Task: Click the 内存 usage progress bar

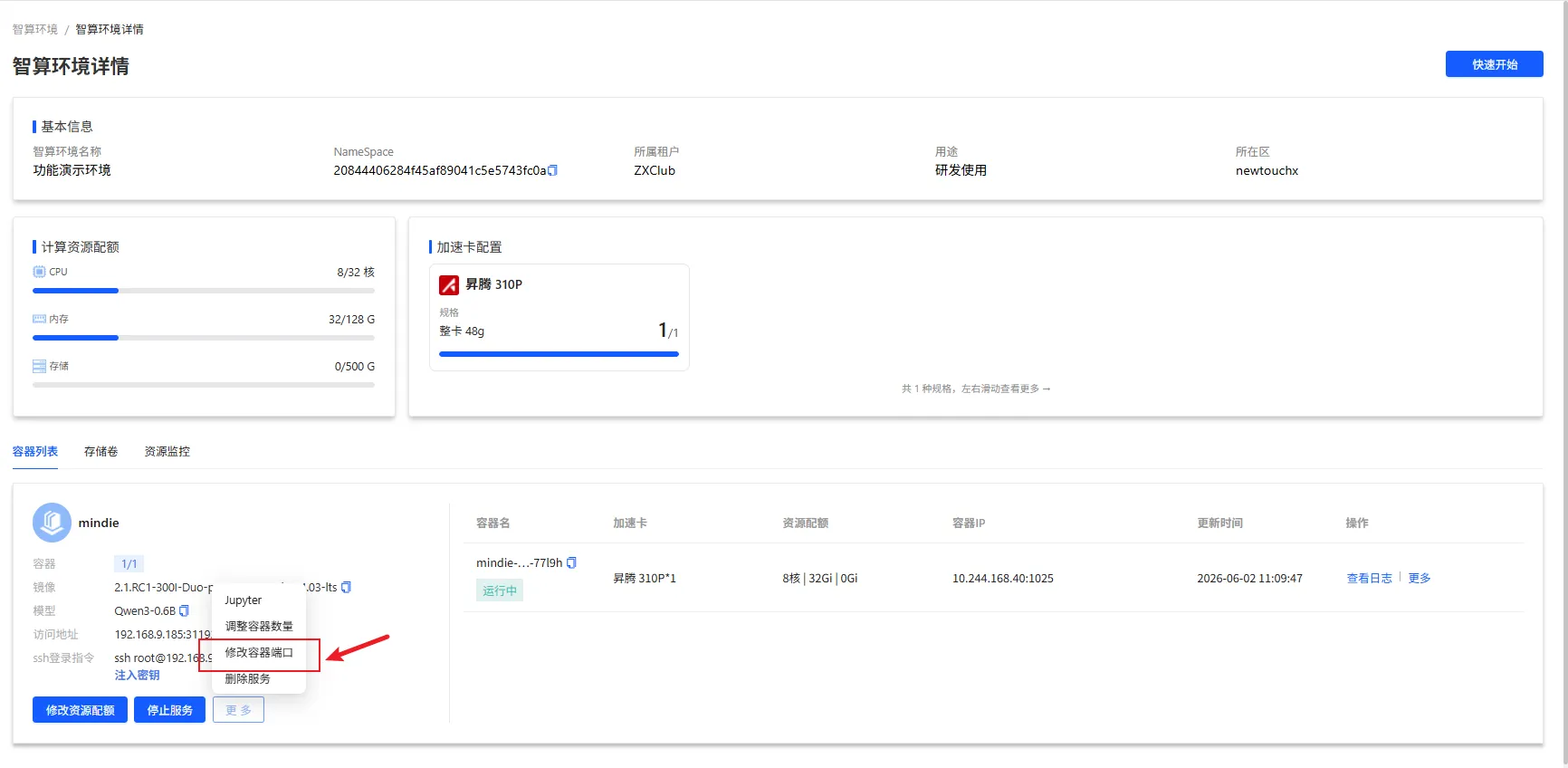Action: tap(204, 338)
